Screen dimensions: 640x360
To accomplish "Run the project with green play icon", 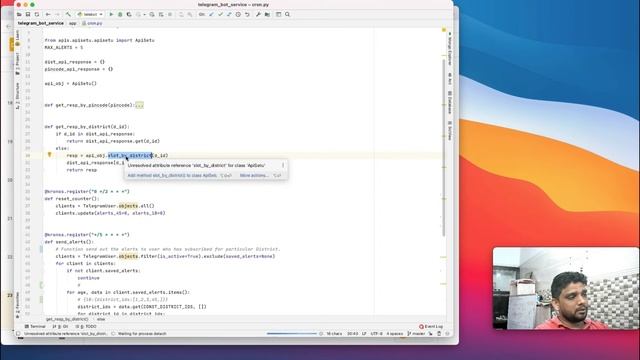I will click(111, 14).
